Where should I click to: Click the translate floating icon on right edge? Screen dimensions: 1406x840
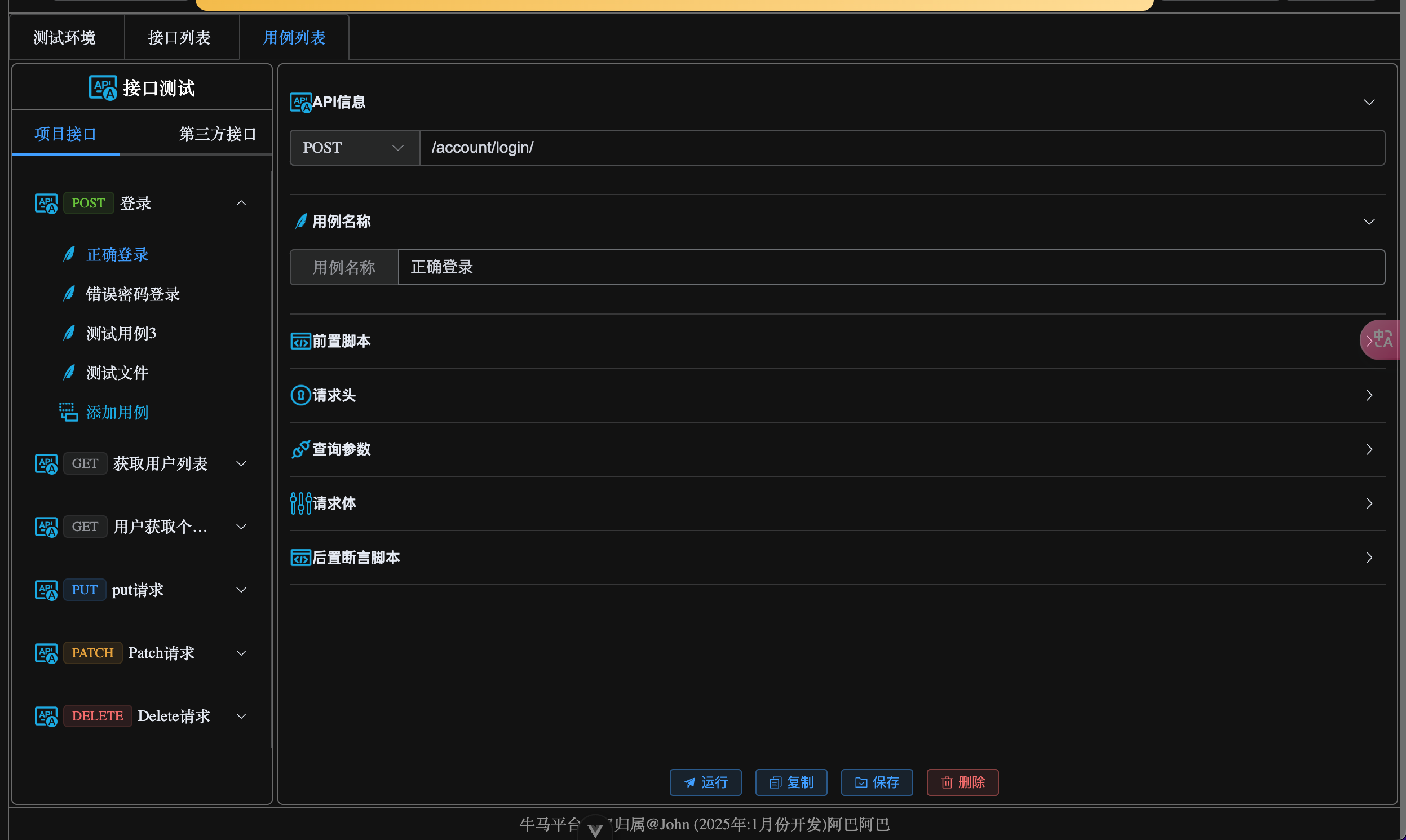coord(1382,339)
